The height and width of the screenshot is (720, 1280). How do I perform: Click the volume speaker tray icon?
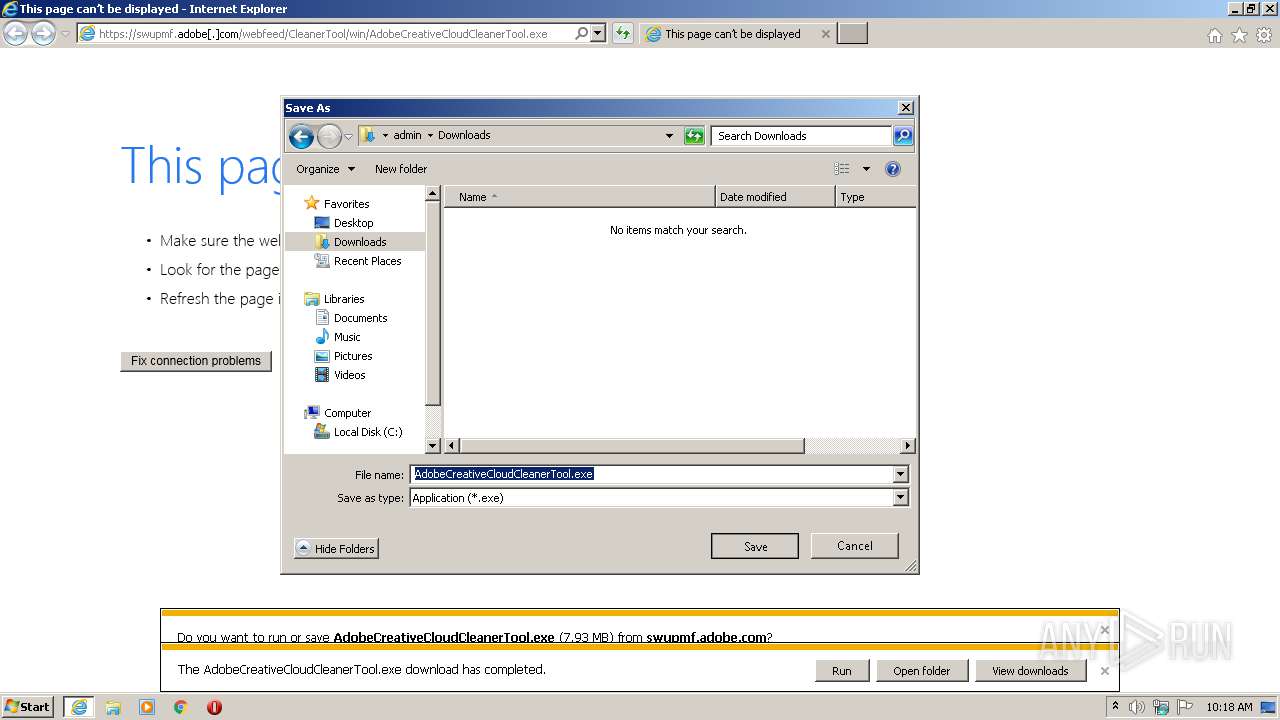click(1137, 707)
